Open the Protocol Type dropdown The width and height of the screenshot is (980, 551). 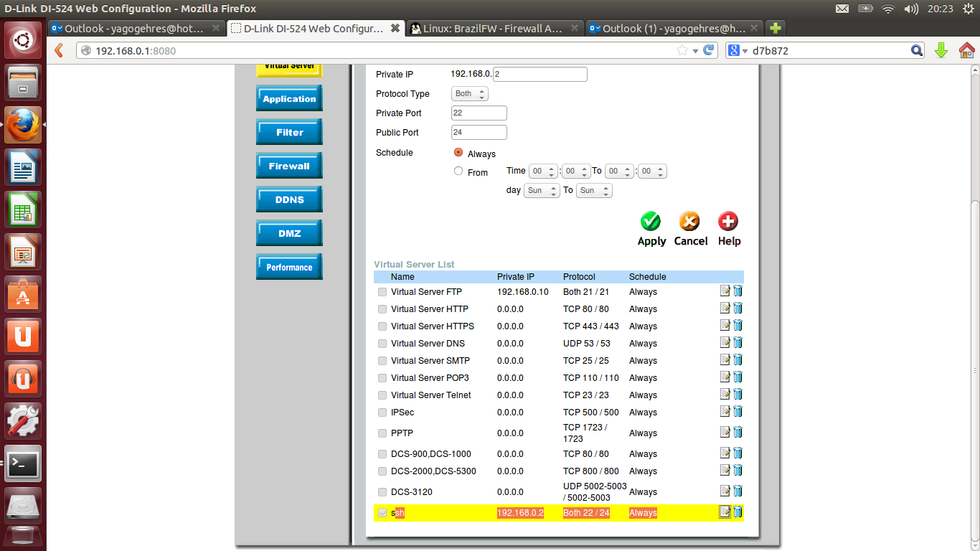tap(469, 94)
